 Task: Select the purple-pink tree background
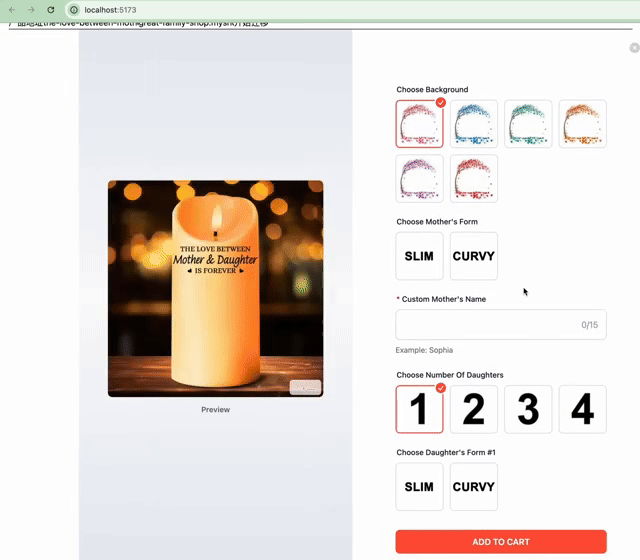pyautogui.click(x=419, y=178)
